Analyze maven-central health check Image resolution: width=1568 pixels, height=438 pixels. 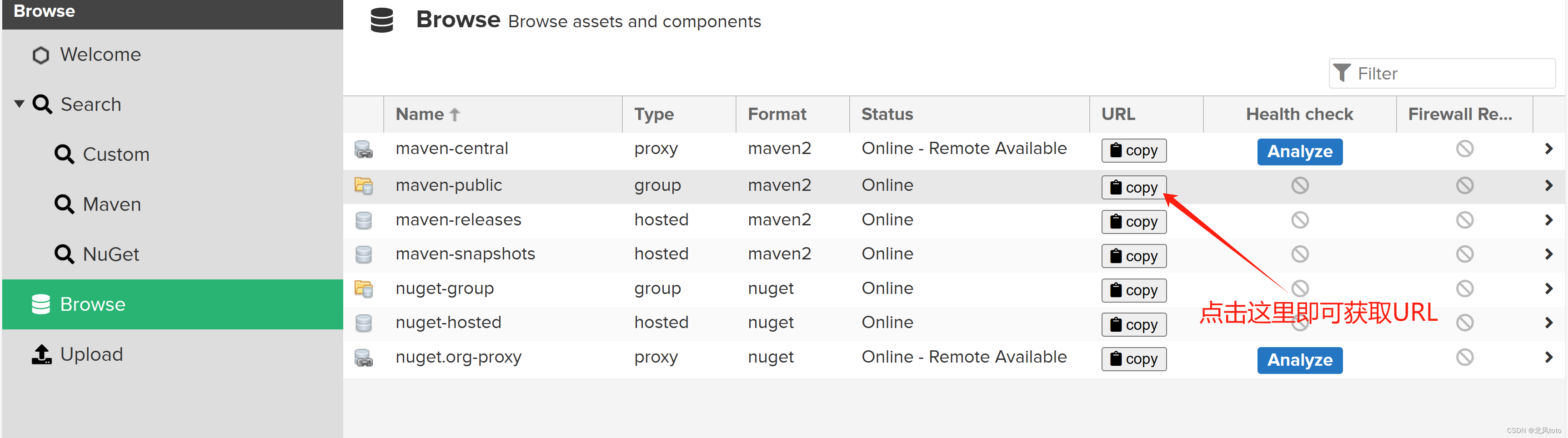1300,151
